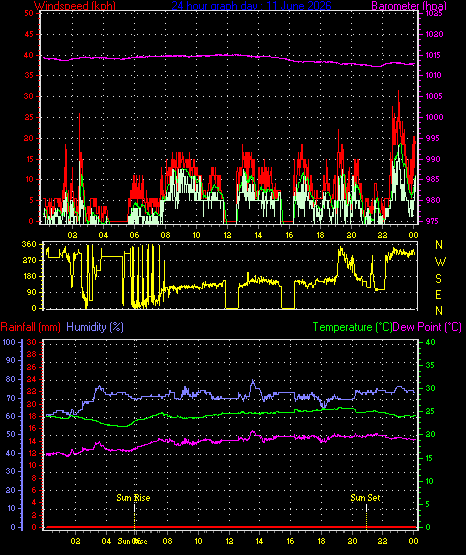Click the 25 value on the temperature axis
The width and height of the screenshot is (466, 555).
[430, 412]
